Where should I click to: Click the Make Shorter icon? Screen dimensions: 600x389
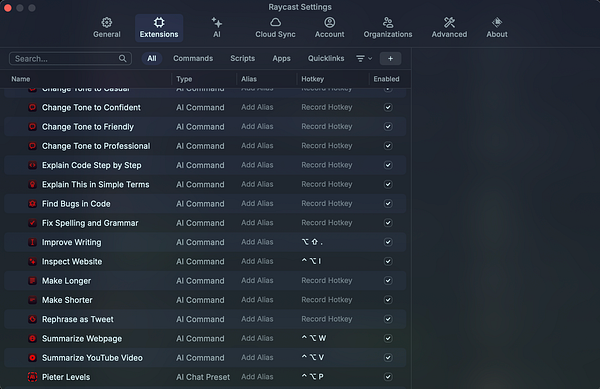(33, 300)
